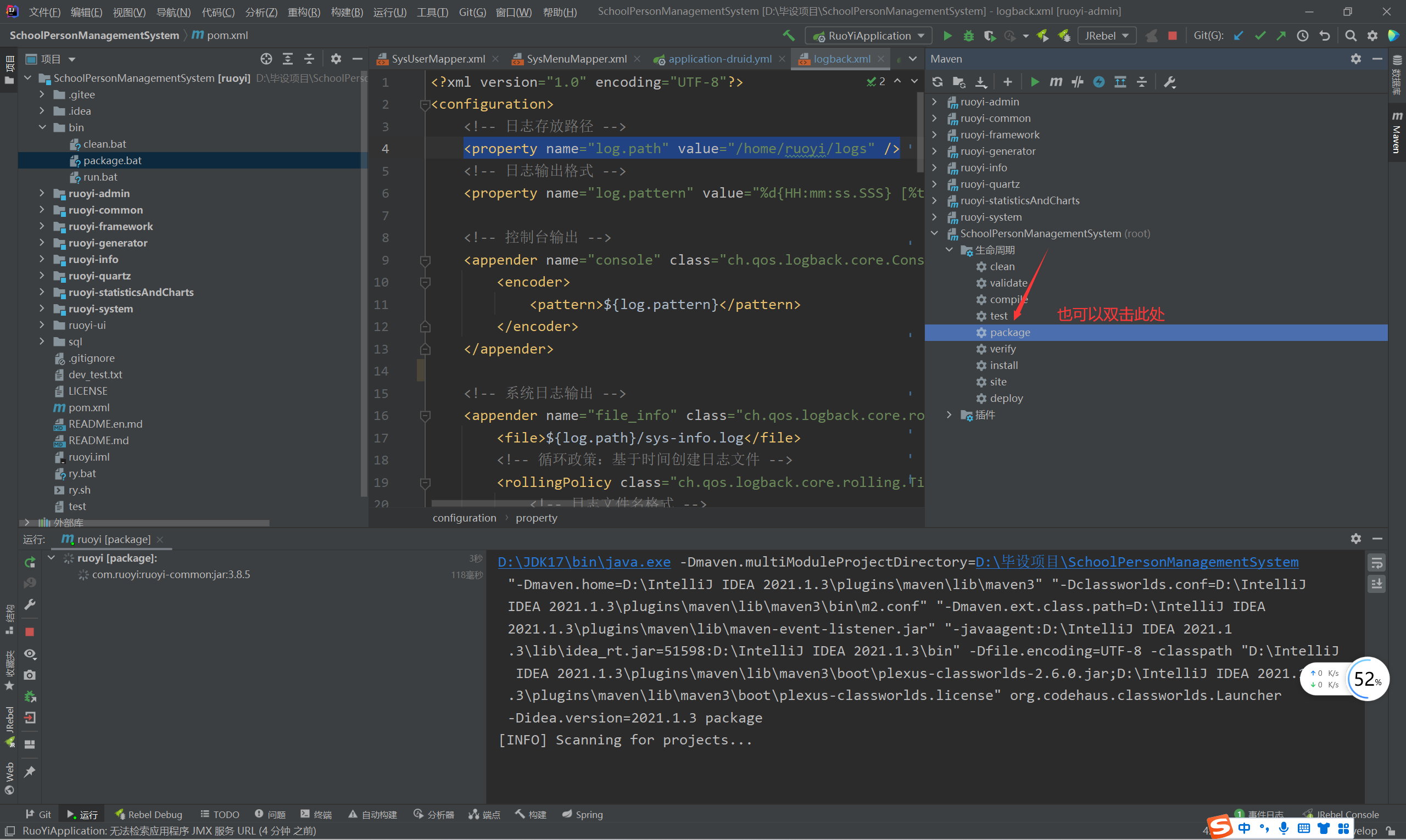
Task: Click Maven download sources icon
Action: [x=981, y=82]
